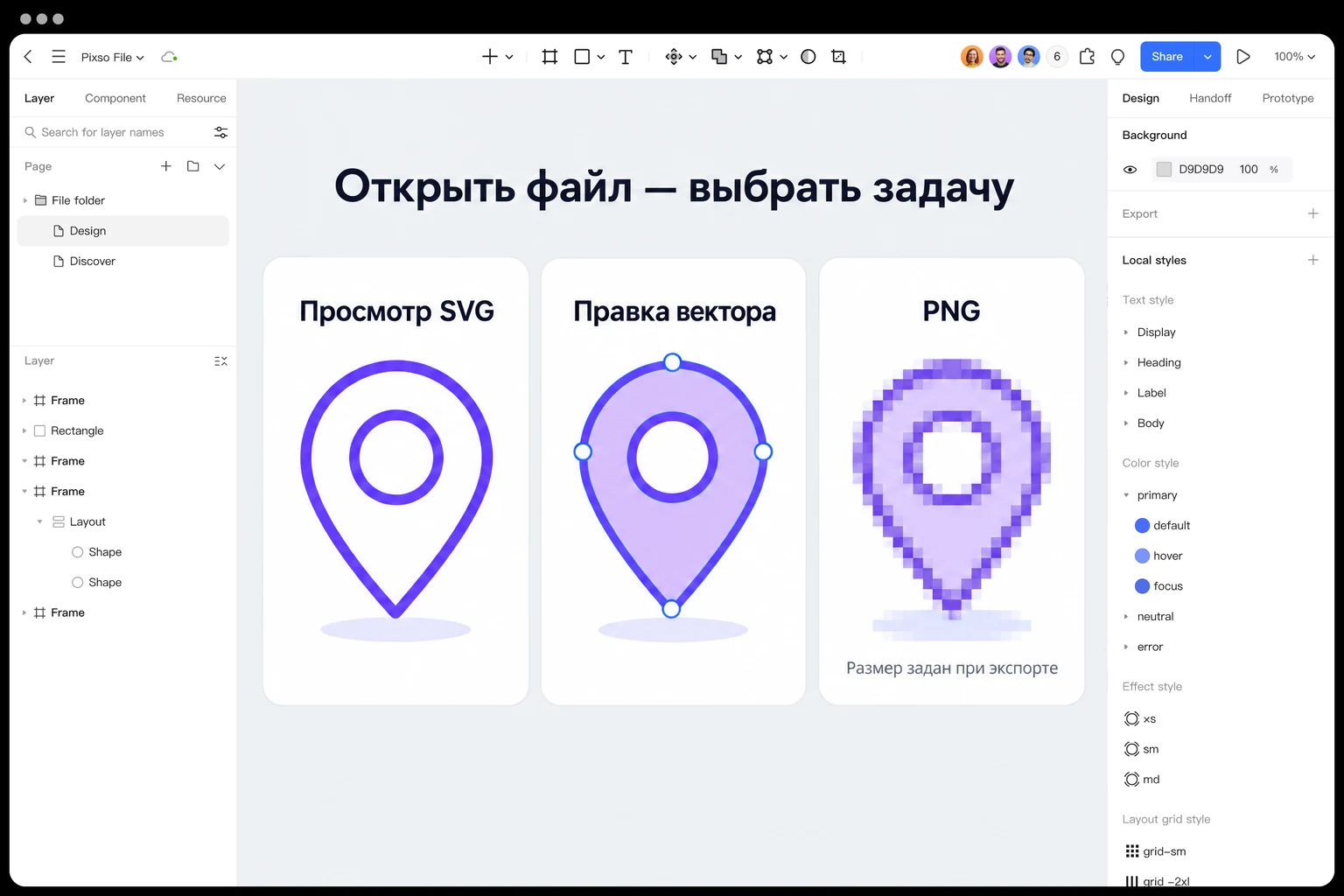Expand the File folder tree item
The width and height of the screenshot is (1344, 896).
pos(25,200)
